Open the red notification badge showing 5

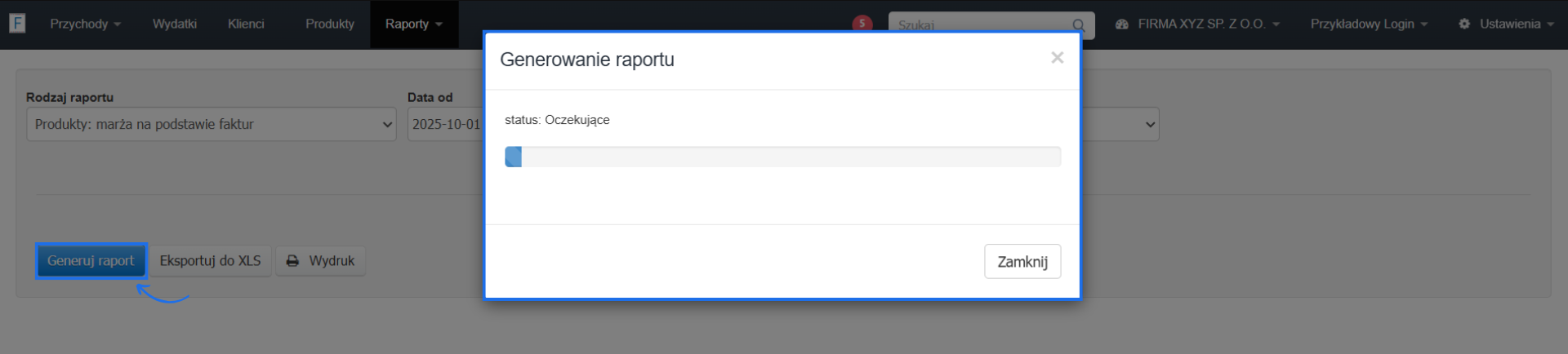click(x=862, y=23)
